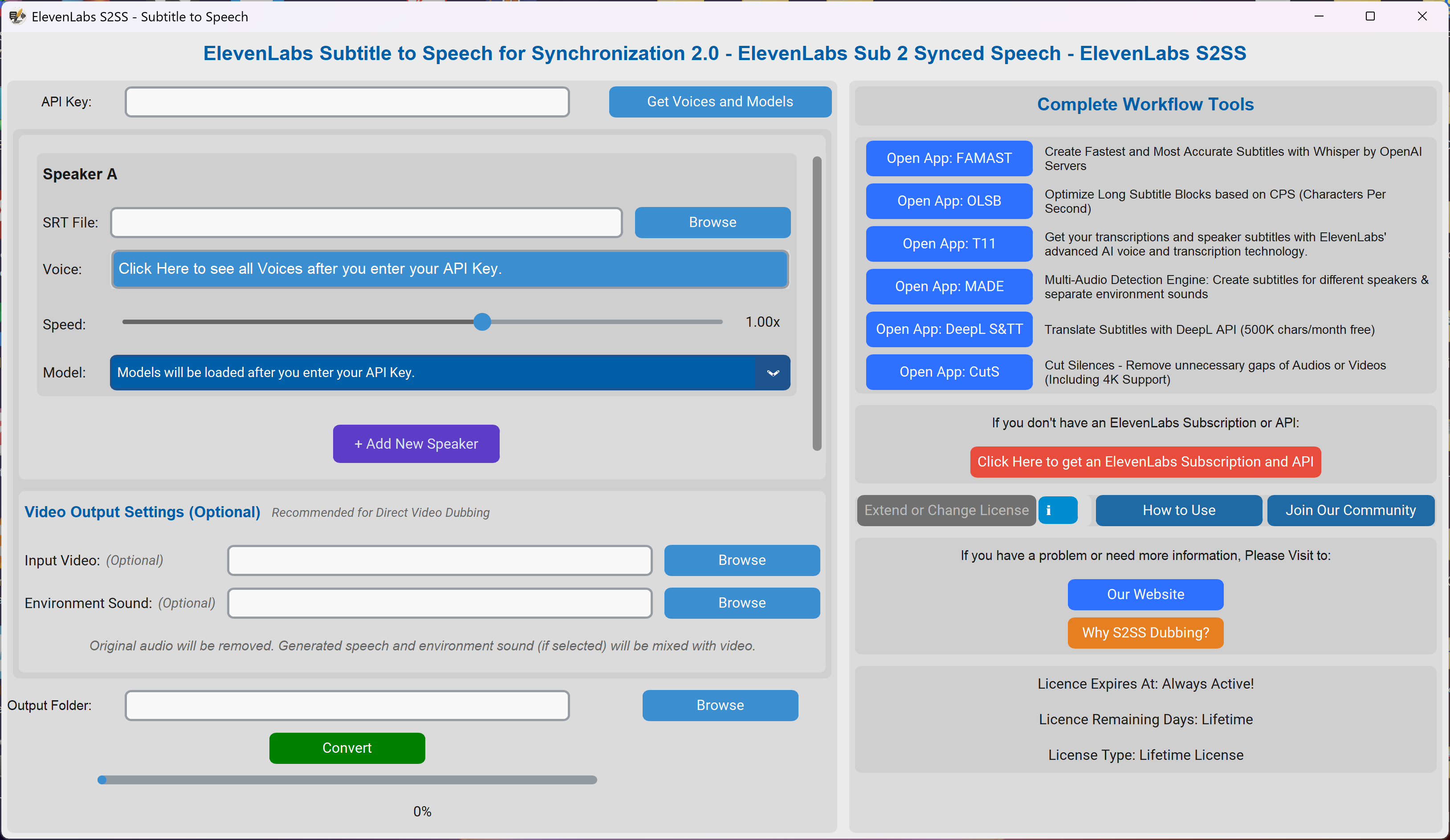Click the API Key input field
The width and height of the screenshot is (1450, 840).
pyautogui.click(x=347, y=102)
